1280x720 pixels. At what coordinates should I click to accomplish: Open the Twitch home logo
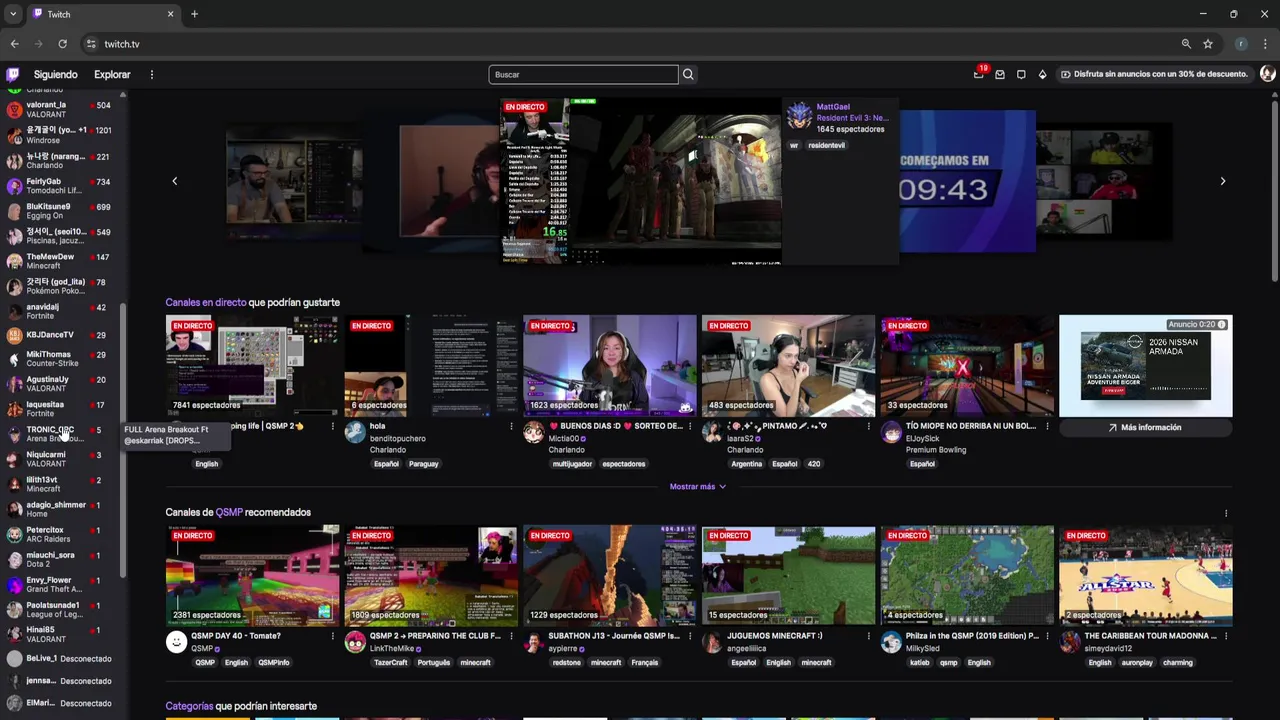point(13,74)
